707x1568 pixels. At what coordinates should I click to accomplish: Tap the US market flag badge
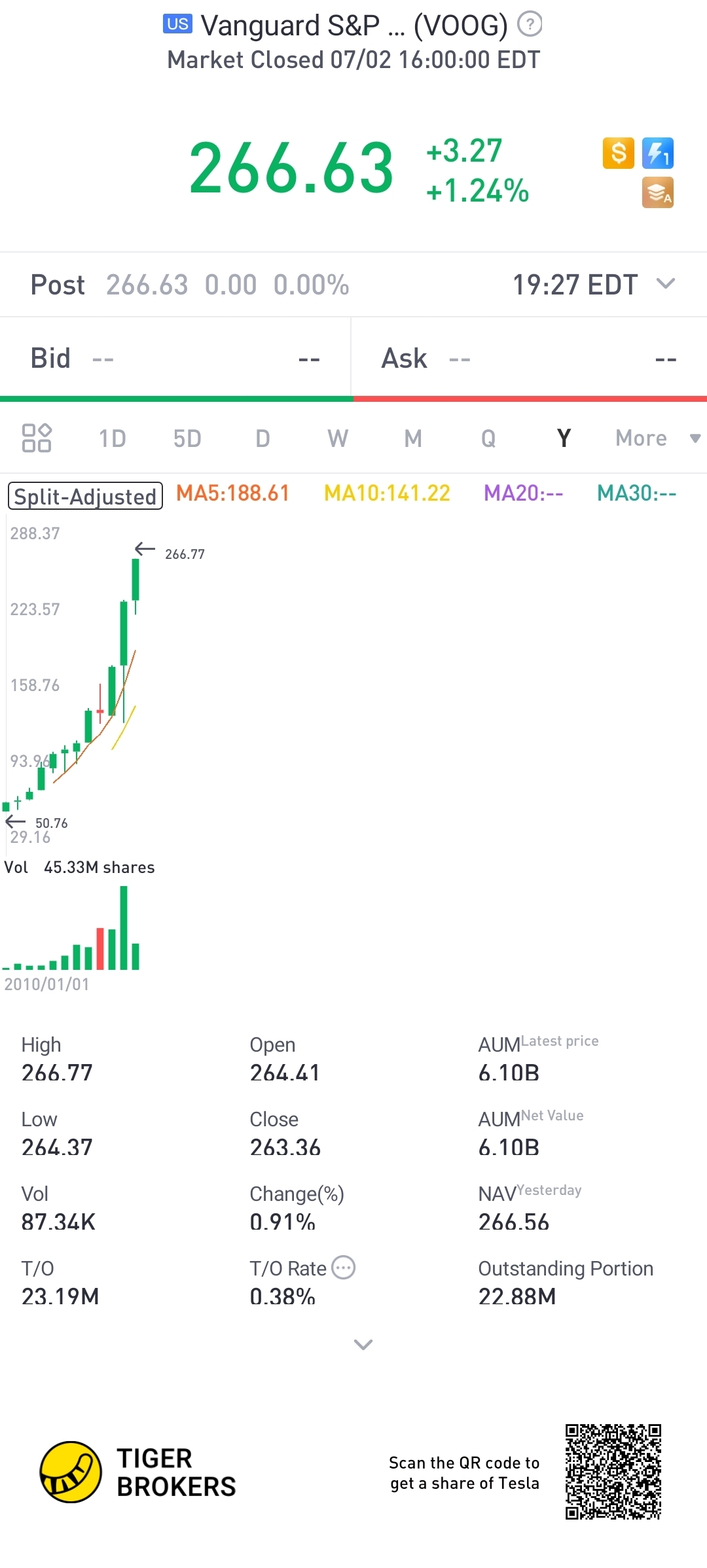[178, 24]
